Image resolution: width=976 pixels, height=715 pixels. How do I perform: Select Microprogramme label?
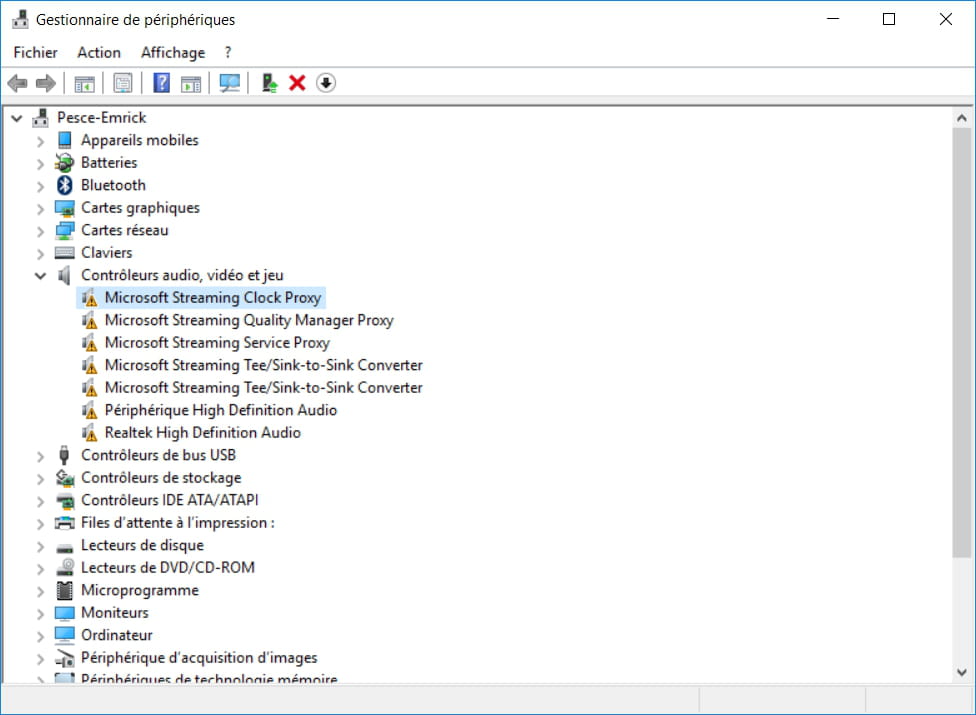tap(140, 590)
